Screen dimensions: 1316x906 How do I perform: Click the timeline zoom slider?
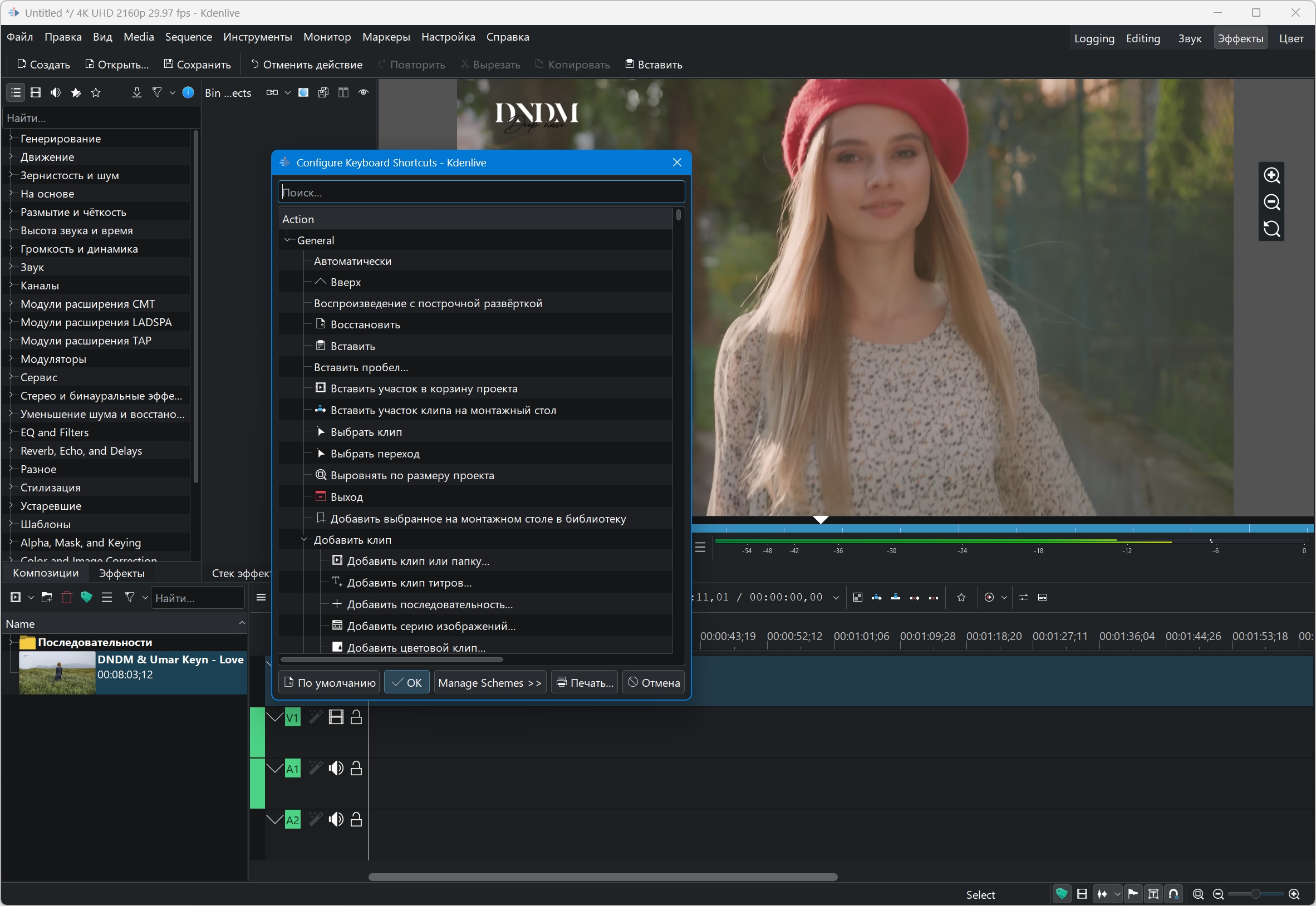[x=1255, y=894]
